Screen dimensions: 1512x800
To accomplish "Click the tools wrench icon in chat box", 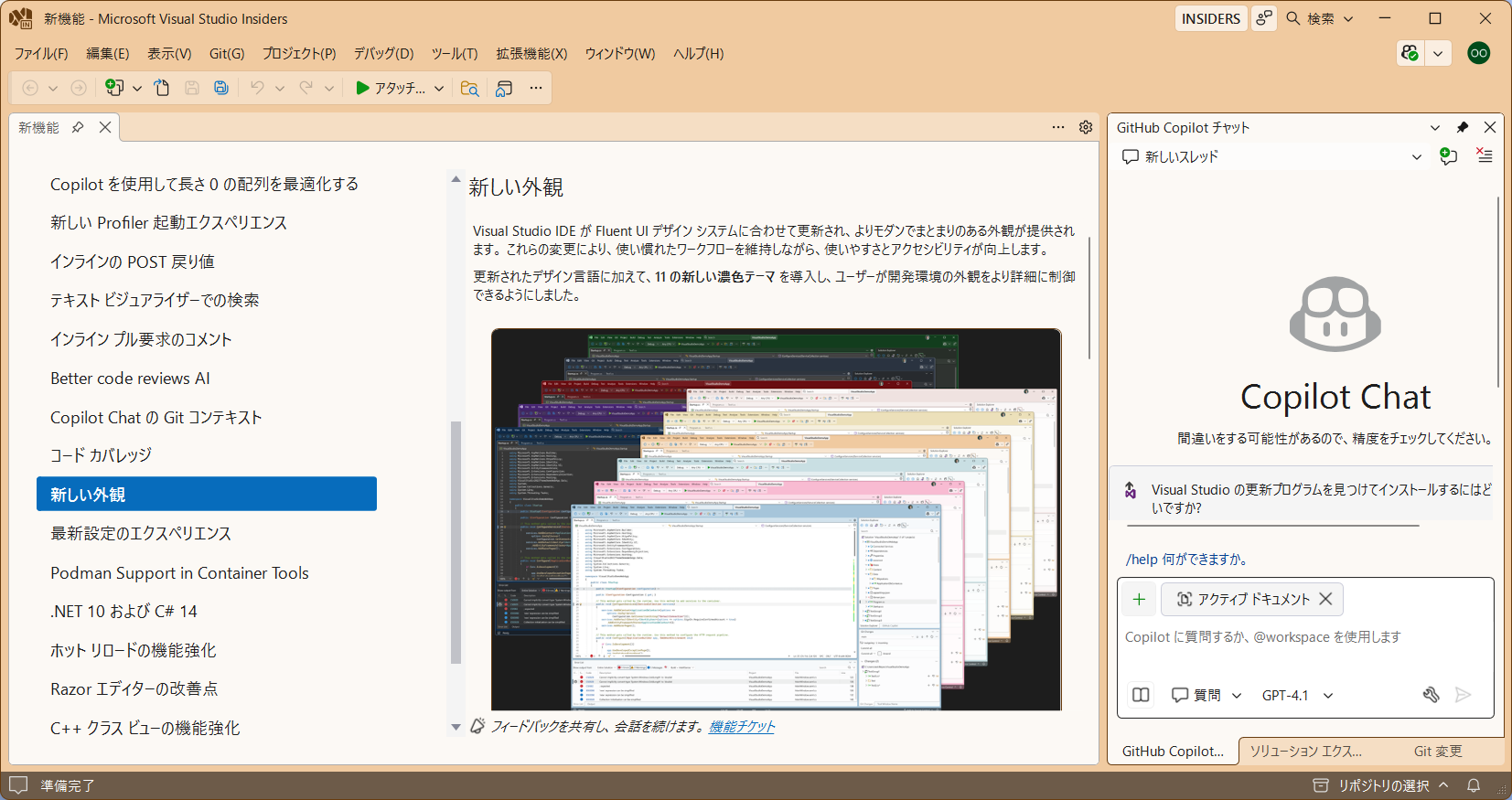I will [x=1432, y=695].
